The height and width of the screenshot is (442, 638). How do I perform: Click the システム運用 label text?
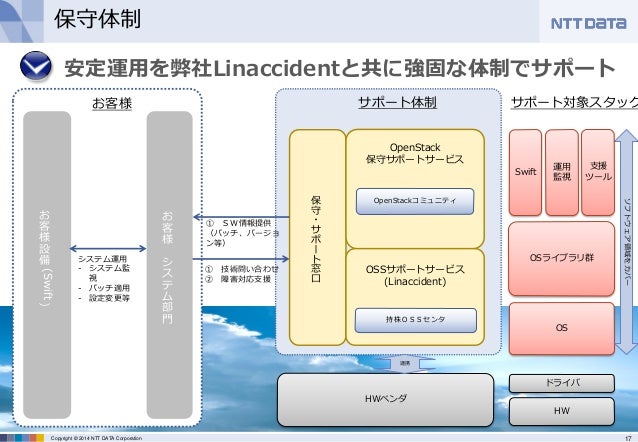102,259
